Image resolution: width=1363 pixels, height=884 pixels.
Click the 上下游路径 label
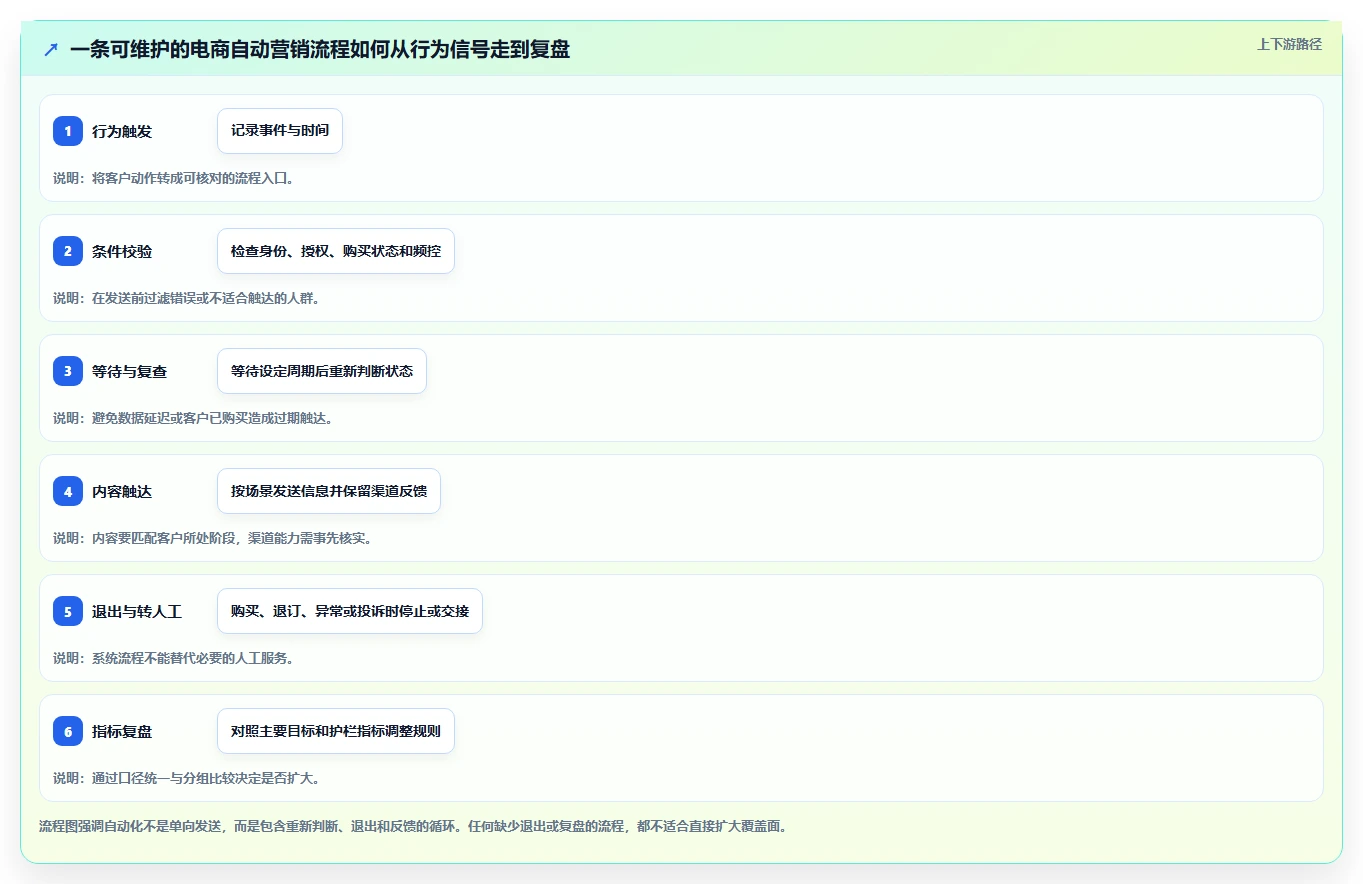[1289, 44]
